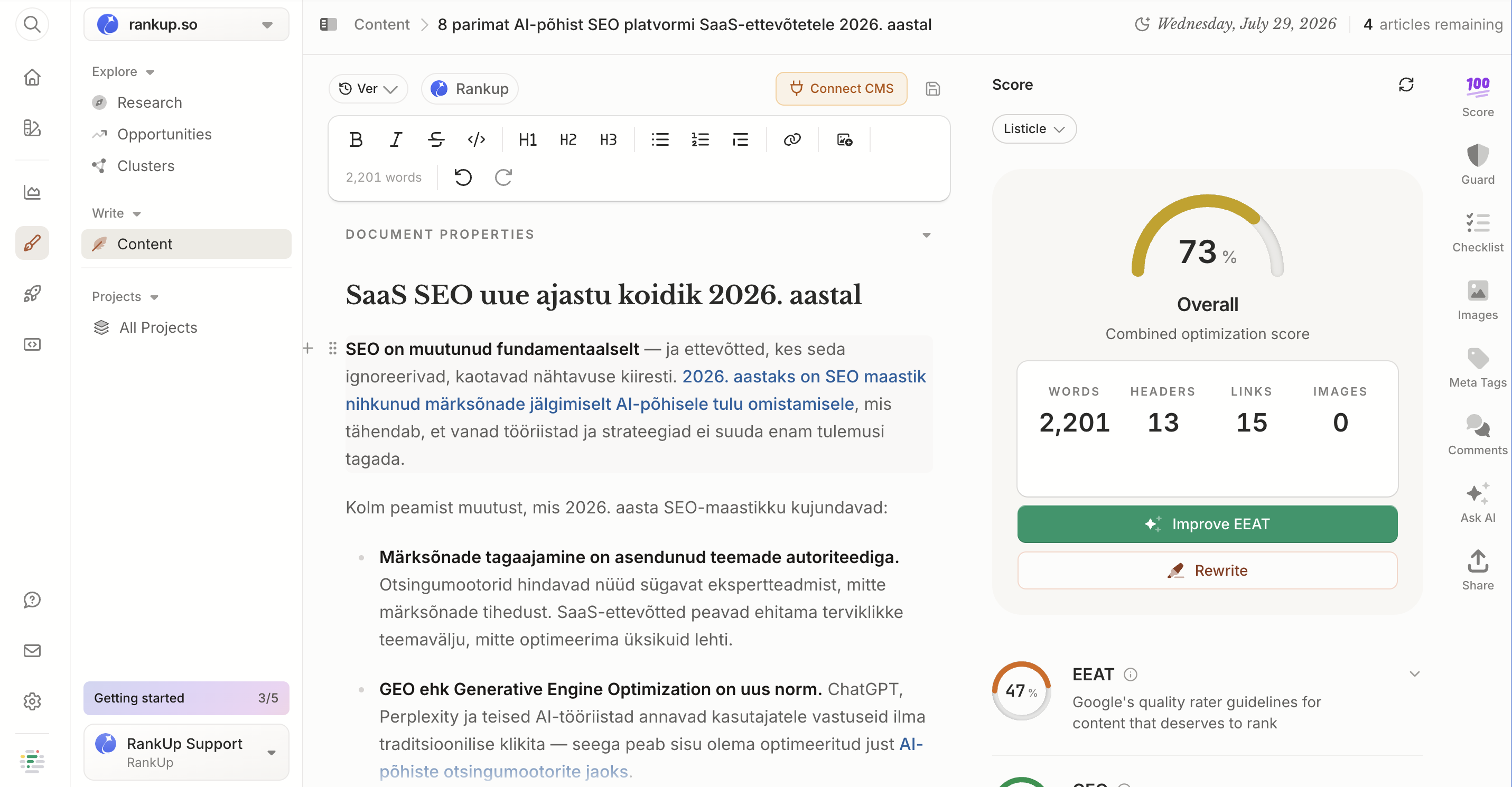Open the rankup.so workspace dropdown
This screenshot has width=1512, height=787.
pyautogui.click(x=186, y=25)
